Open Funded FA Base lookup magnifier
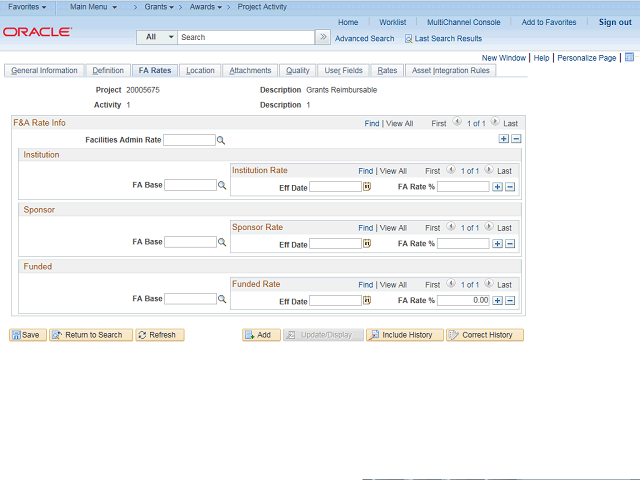The height and width of the screenshot is (480, 640). tap(222, 299)
